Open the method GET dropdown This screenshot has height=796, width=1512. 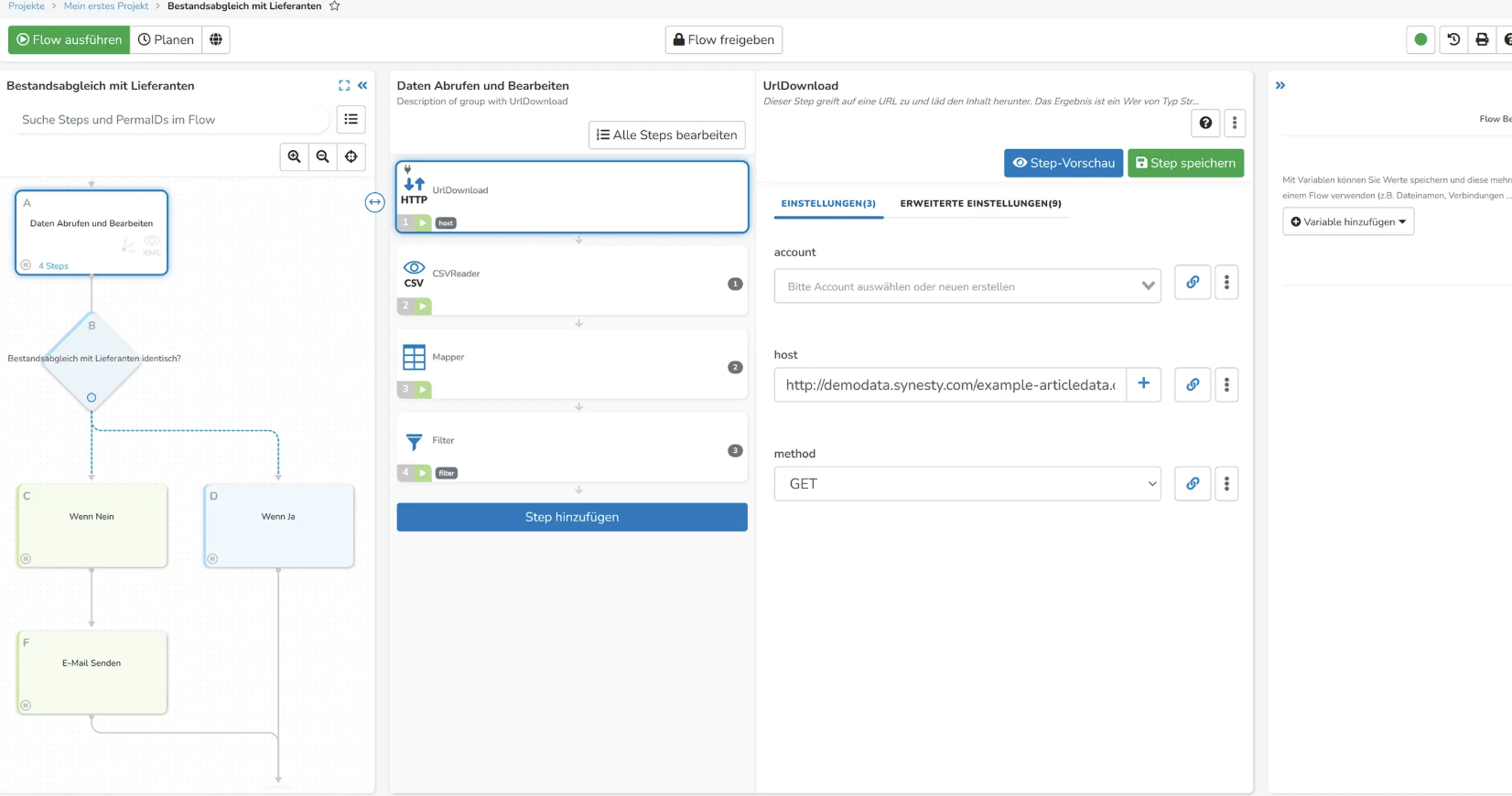point(967,483)
